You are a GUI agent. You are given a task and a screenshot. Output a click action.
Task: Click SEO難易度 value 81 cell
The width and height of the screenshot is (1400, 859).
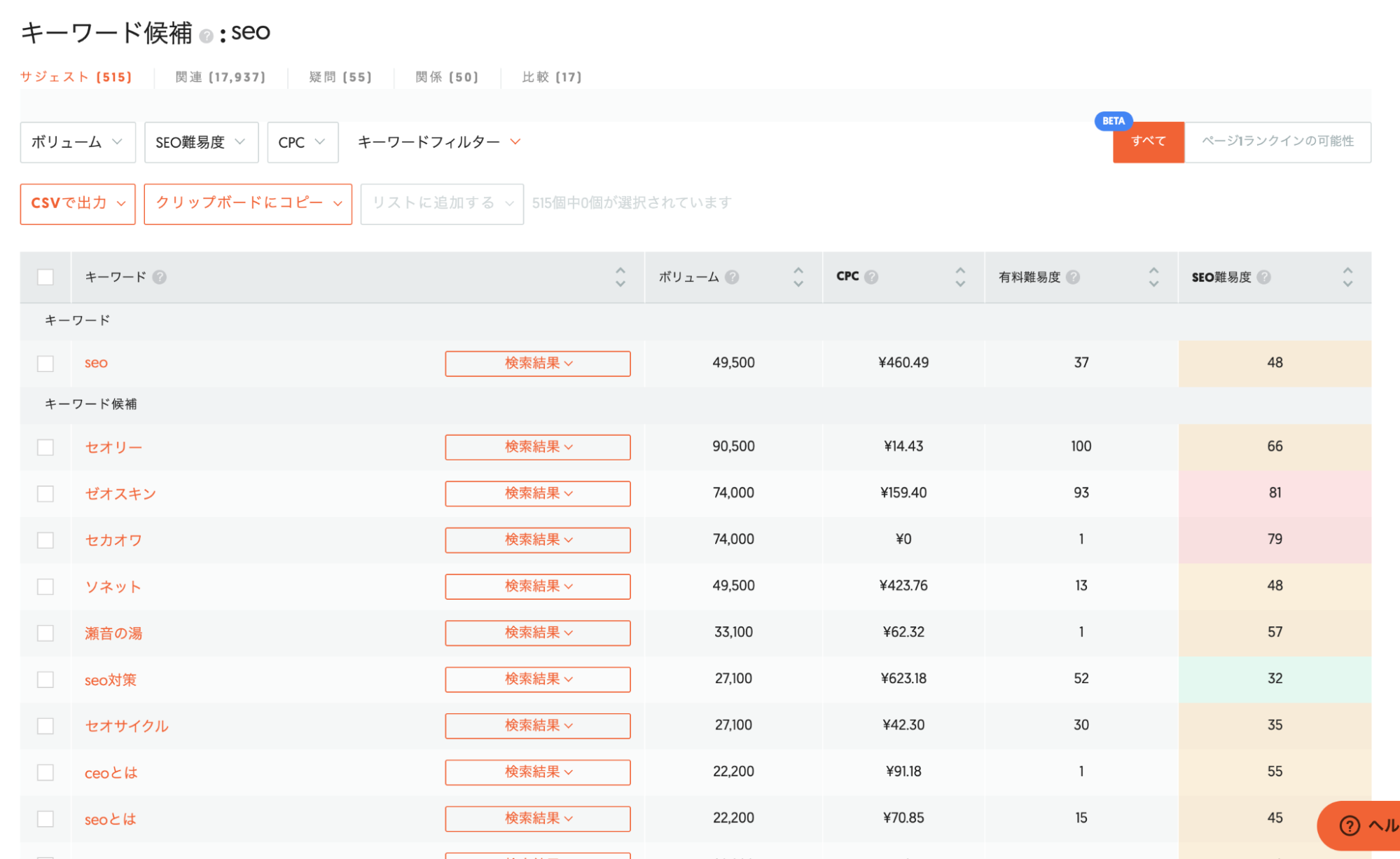1275,493
